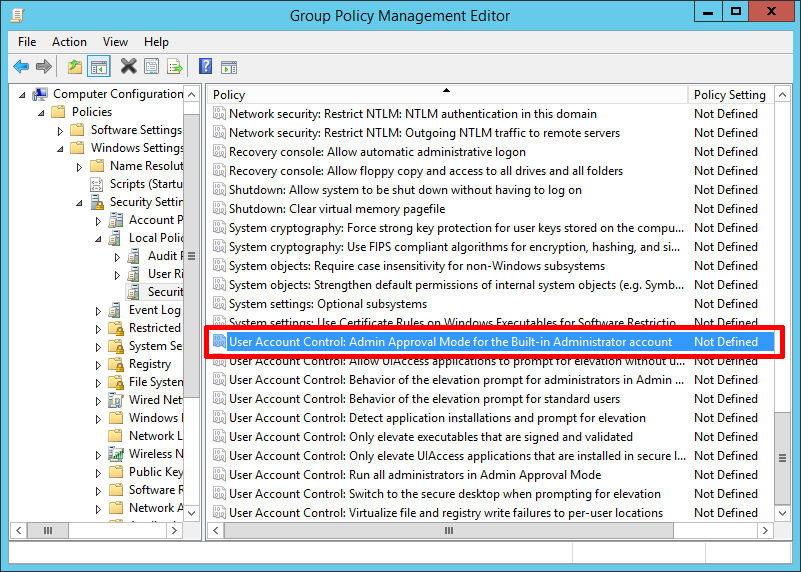Screen dimensions: 801x572
Task: Click the Wireless Network policies icon
Action: [116, 454]
